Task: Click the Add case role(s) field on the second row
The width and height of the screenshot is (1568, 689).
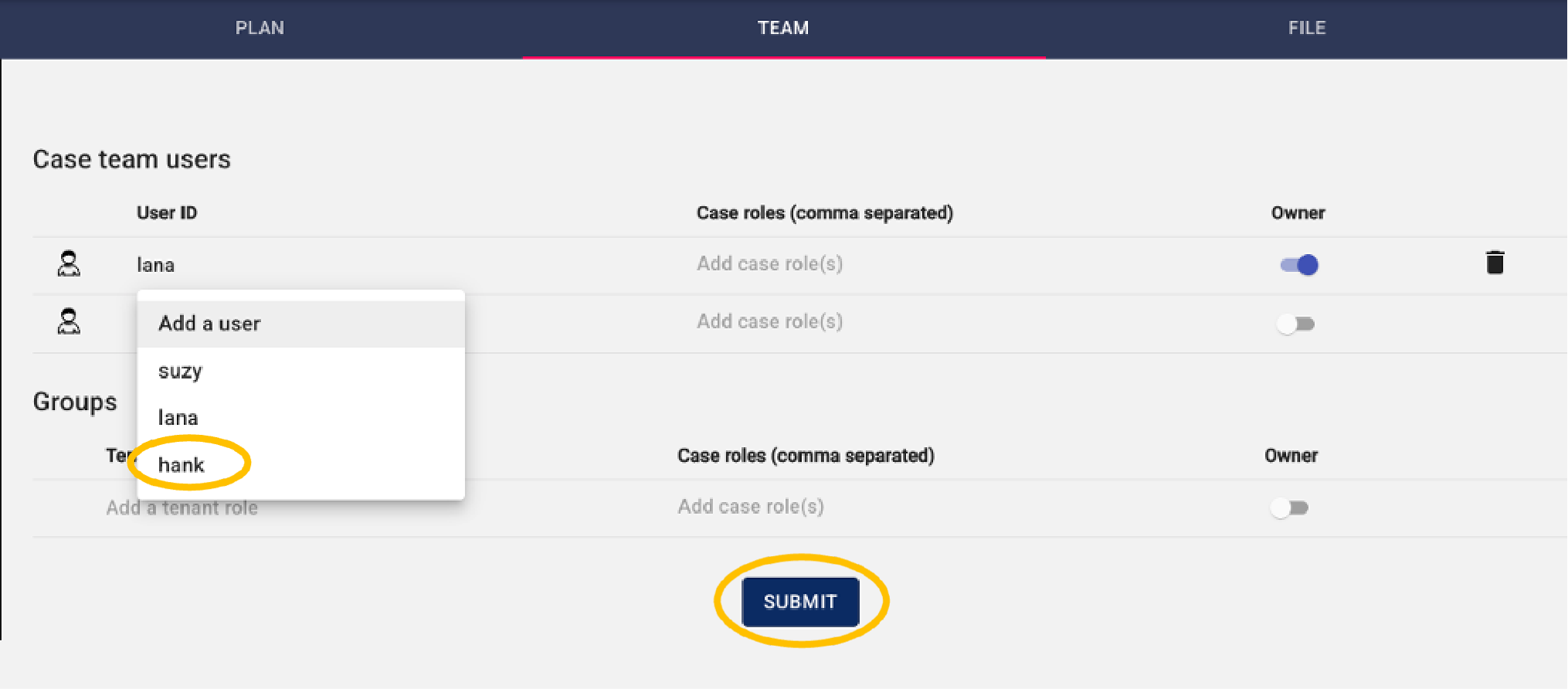Action: point(769,321)
